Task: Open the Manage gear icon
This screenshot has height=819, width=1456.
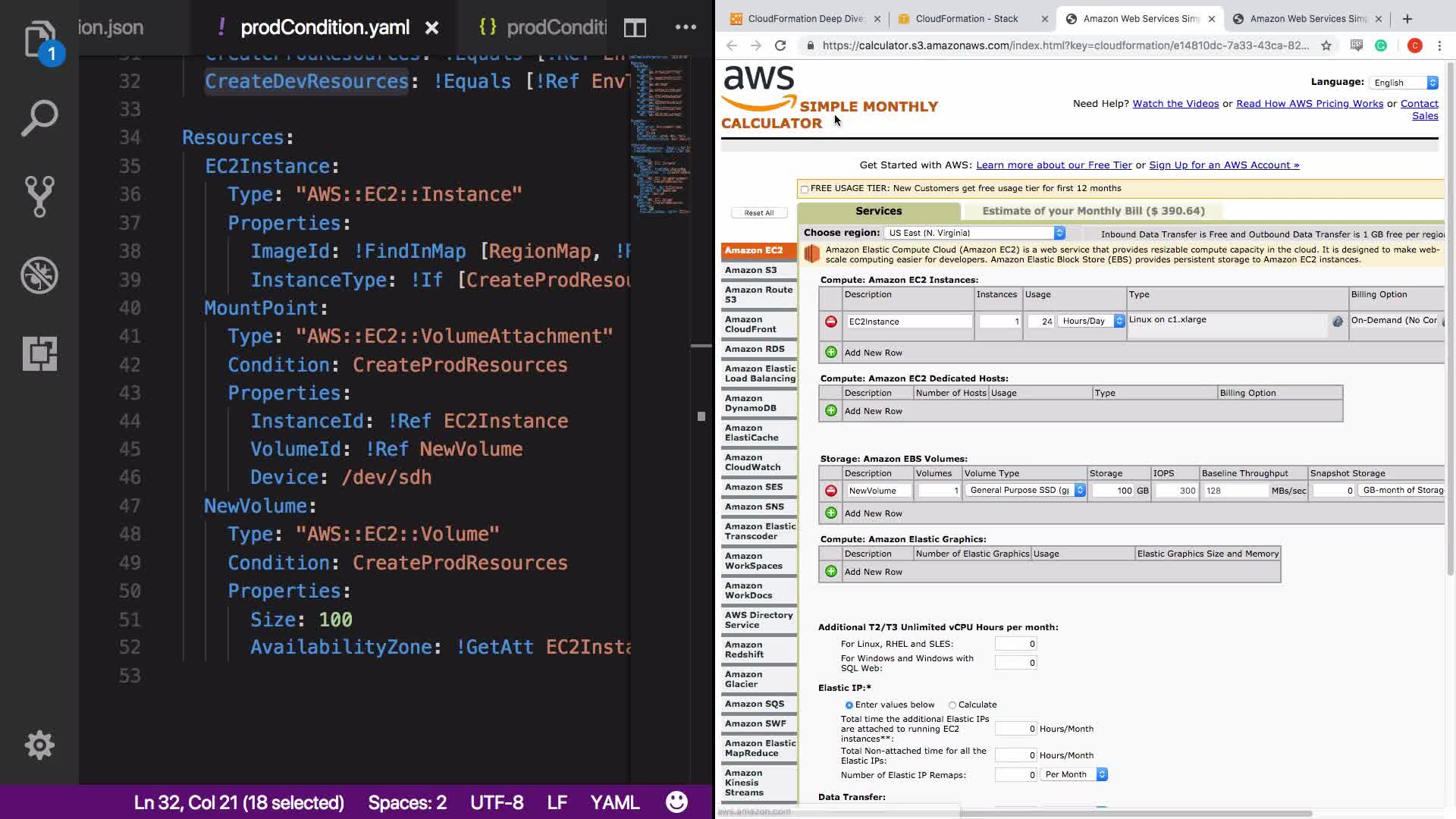Action: click(x=39, y=745)
